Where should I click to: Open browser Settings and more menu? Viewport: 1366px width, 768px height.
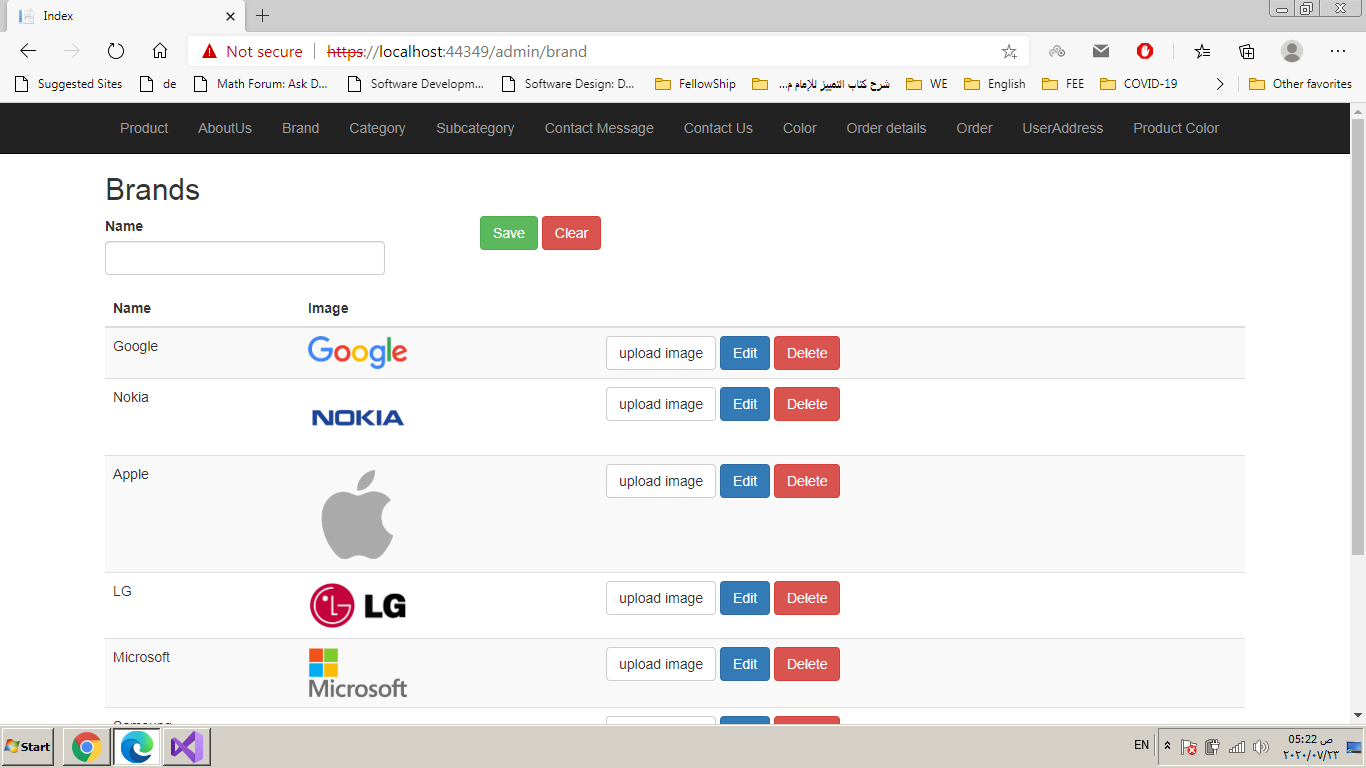pyautogui.click(x=1338, y=51)
